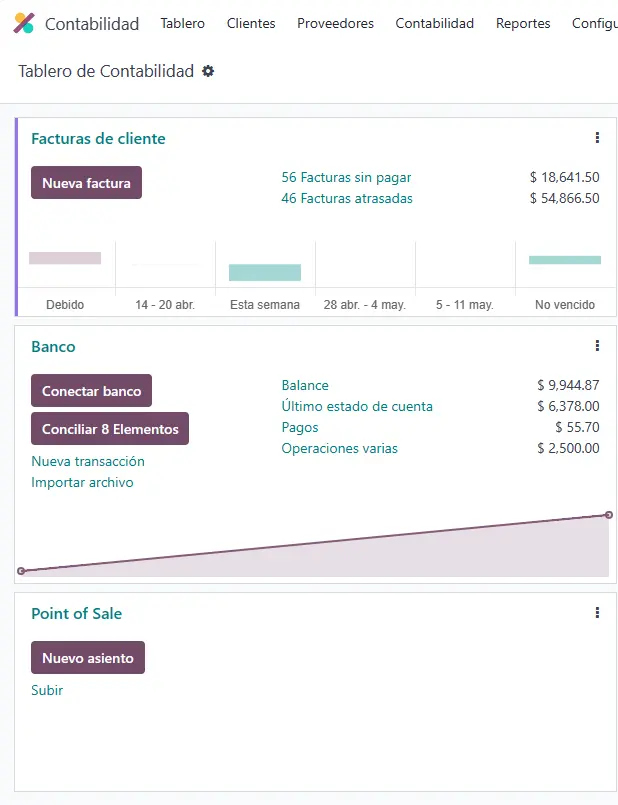This screenshot has width=618, height=805.
Task: Open the Clientes menu
Action: click(251, 24)
